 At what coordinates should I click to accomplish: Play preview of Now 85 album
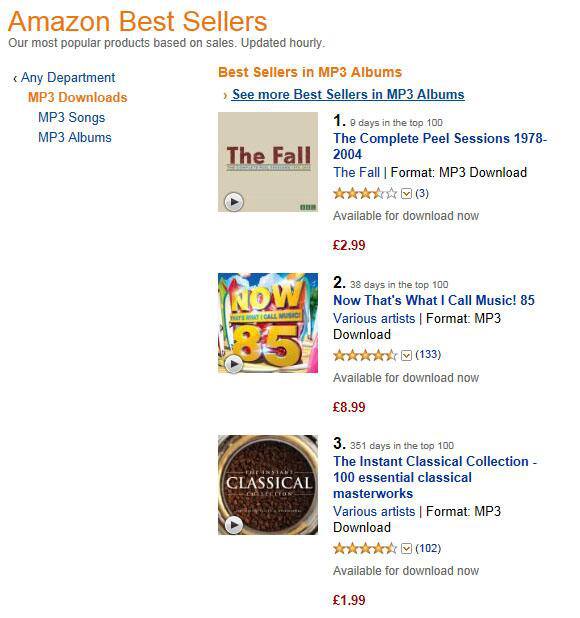pos(234,364)
